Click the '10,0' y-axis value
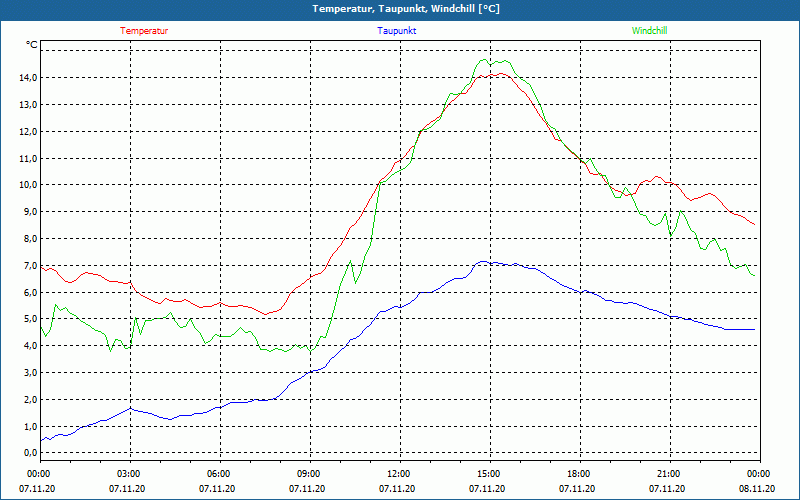The height and width of the screenshot is (500, 800). tap(28, 185)
